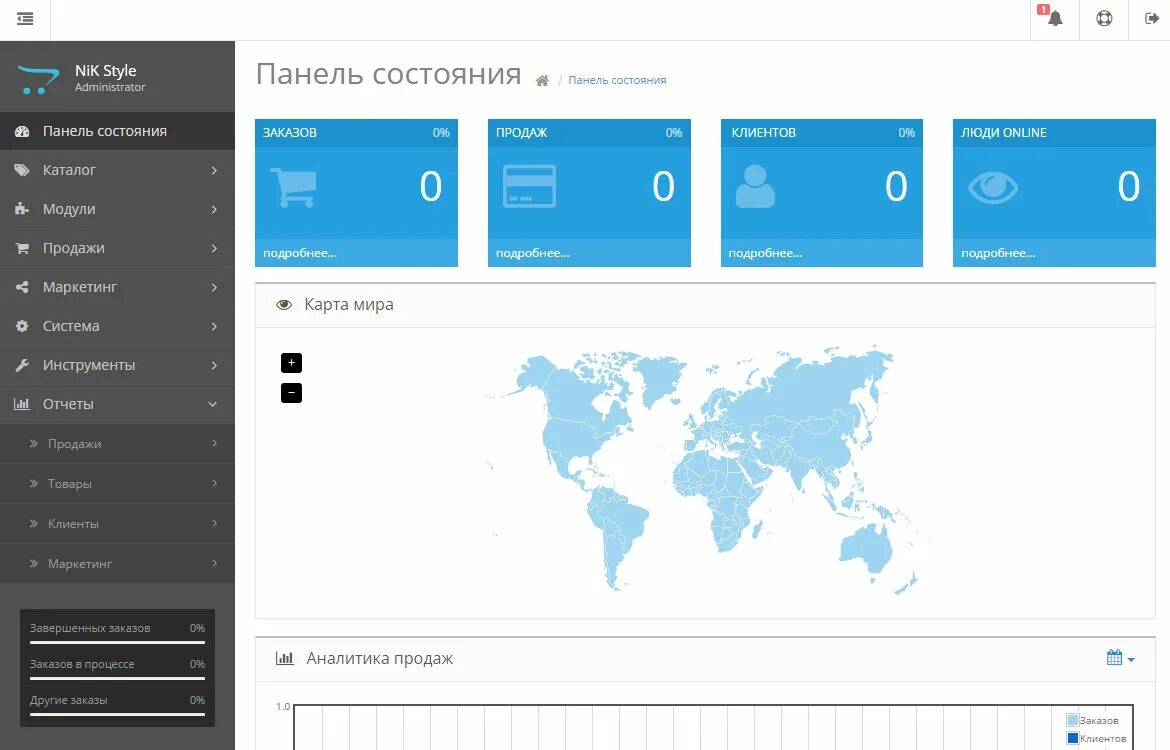Expand the Инструменты menu chevron
Screen dimensions: 1170x750
coord(214,365)
